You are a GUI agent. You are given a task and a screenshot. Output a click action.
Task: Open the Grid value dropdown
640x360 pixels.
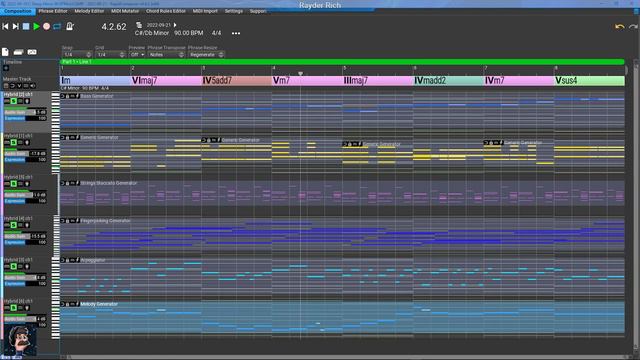110,54
